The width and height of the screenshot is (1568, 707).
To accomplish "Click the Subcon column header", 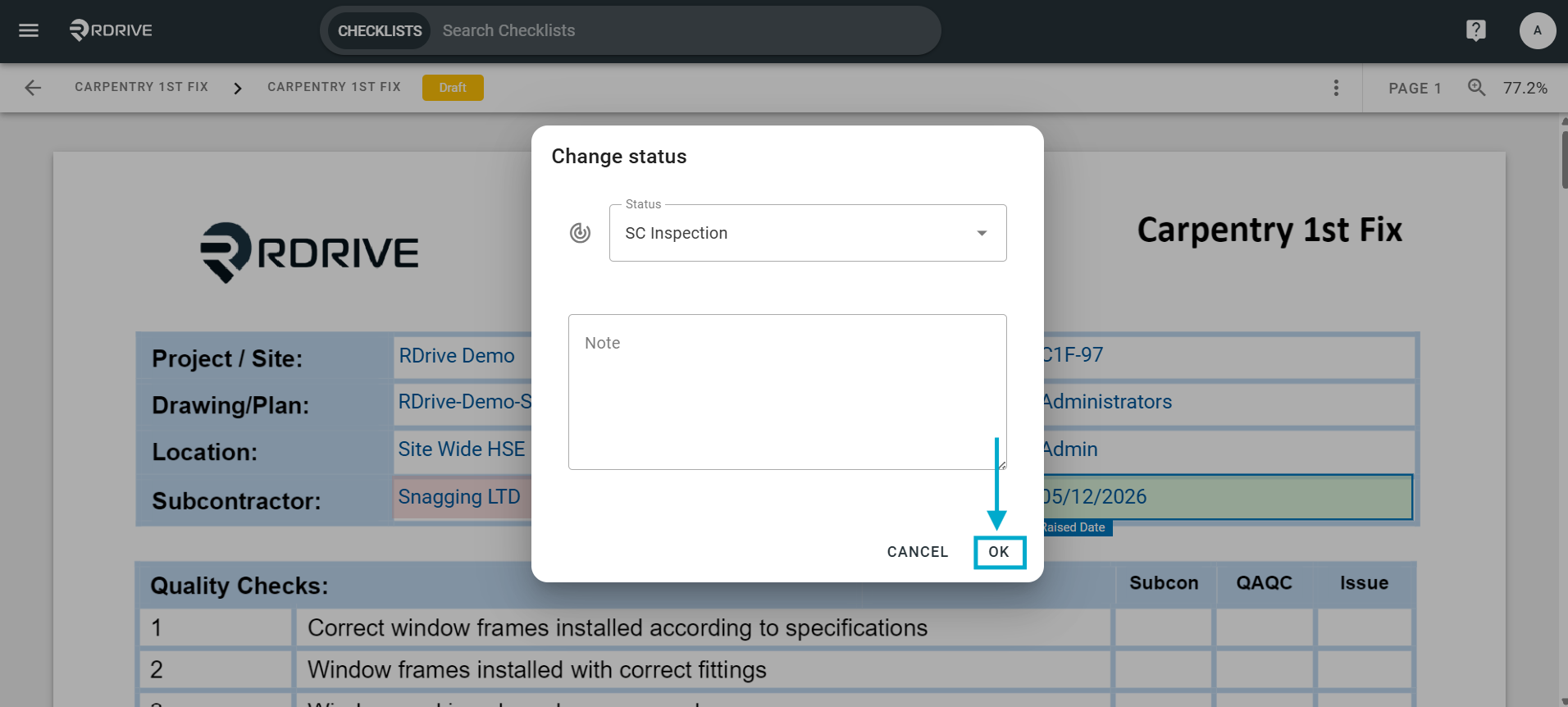I will (1164, 583).
